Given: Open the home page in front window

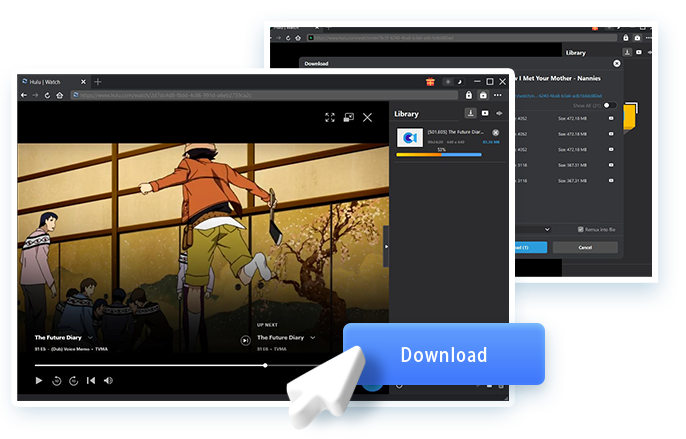Looking at the screenshot, I should [x=60, y=95].
